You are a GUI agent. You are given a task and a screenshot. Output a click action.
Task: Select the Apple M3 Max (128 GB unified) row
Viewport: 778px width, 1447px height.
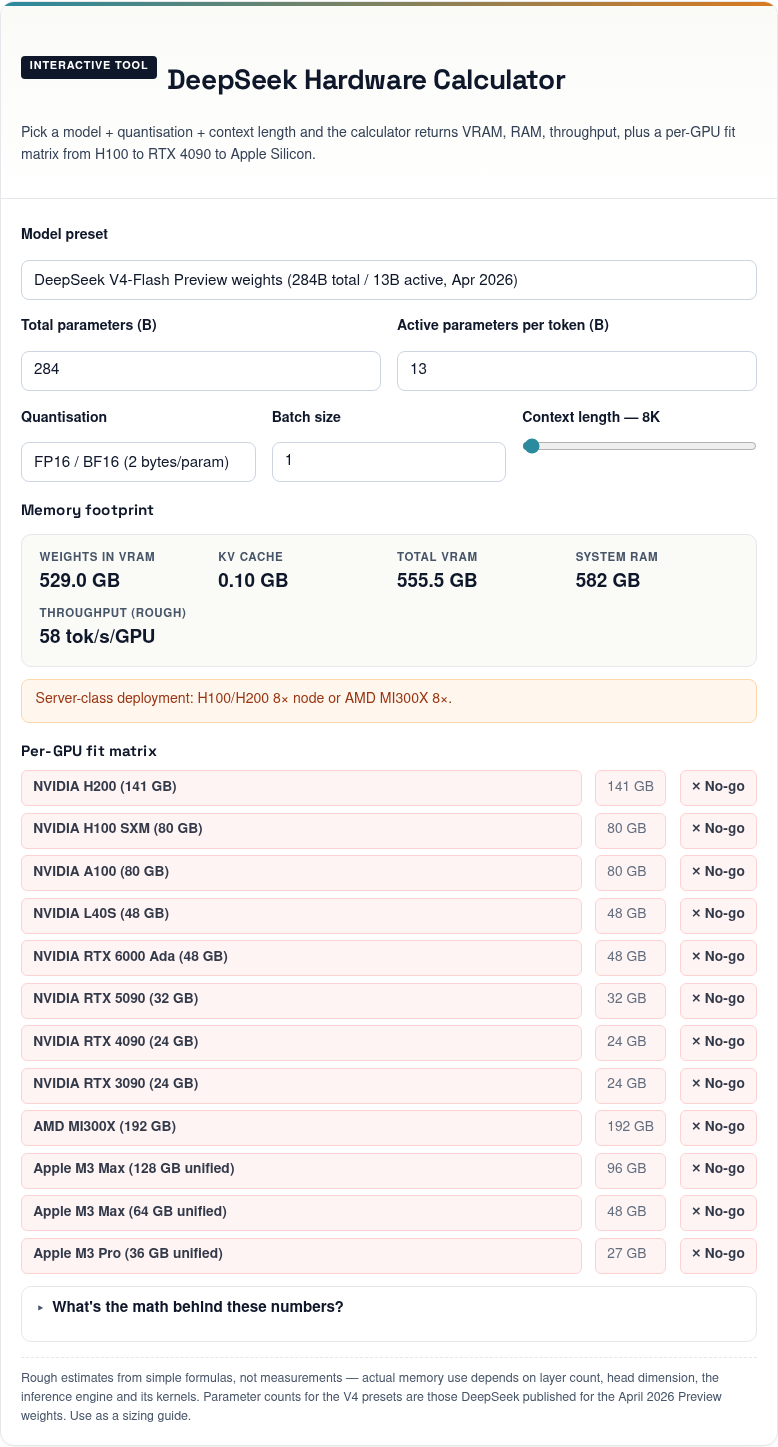301,1170
